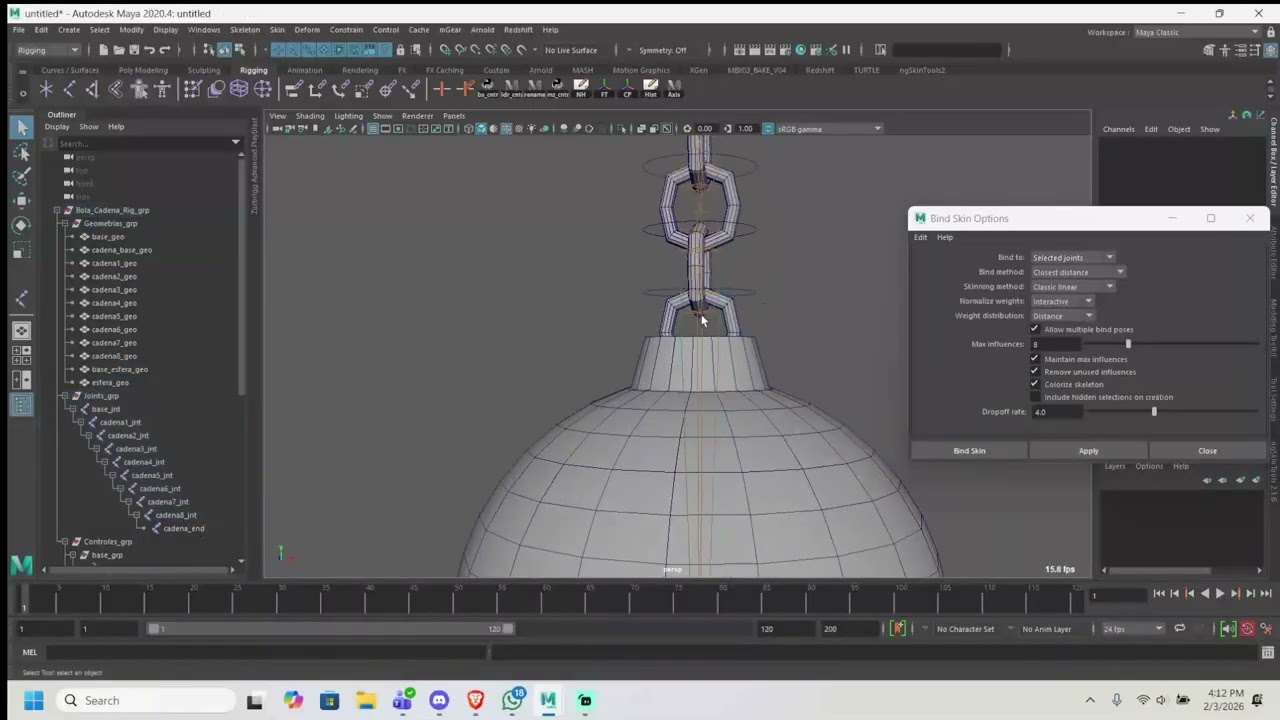
Task: Click the Bind Skin button
Action: 969,451
